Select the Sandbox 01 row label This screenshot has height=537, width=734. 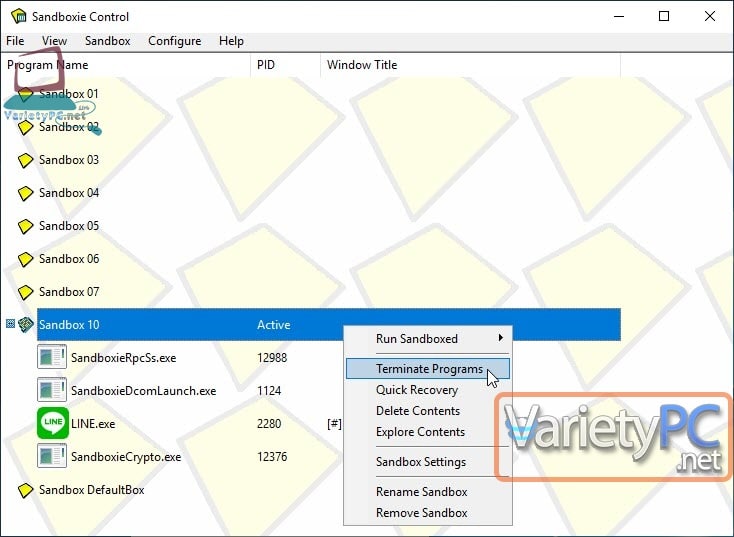pyautogui.click(x=69, y=94)
